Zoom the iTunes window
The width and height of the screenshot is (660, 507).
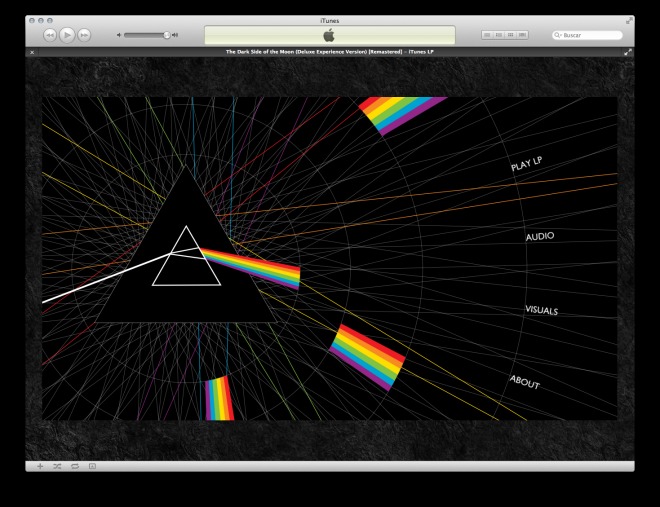(50, 21)
